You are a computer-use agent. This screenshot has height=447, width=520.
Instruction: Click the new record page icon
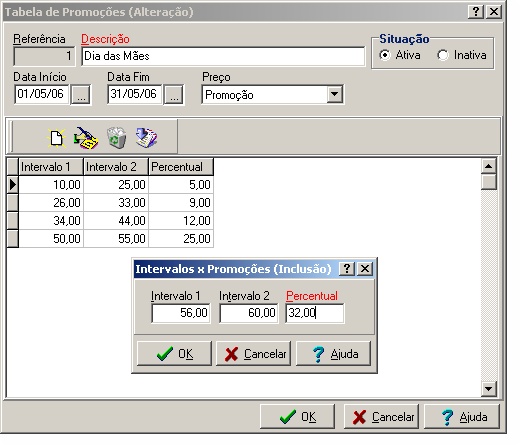(56, 138)
